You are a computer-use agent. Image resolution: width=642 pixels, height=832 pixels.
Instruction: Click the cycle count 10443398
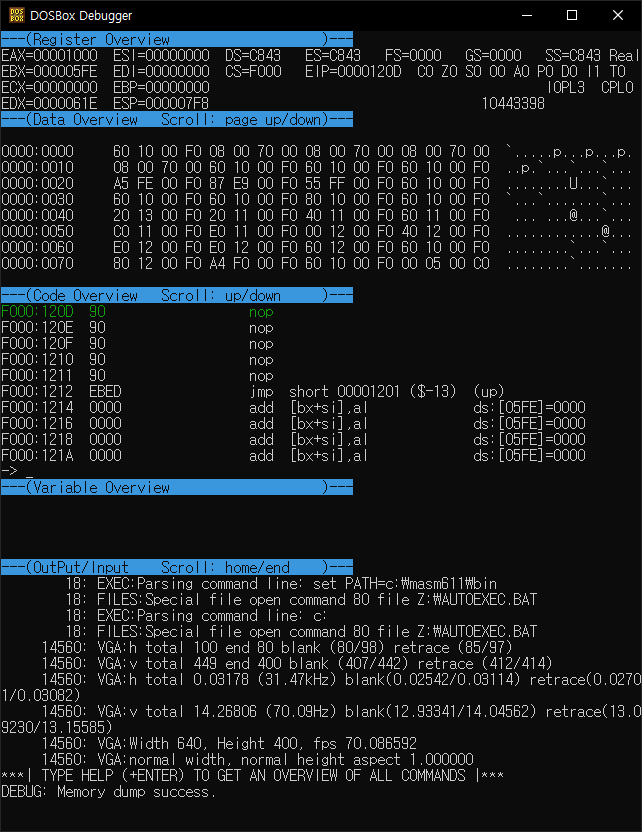click(513, 103)
